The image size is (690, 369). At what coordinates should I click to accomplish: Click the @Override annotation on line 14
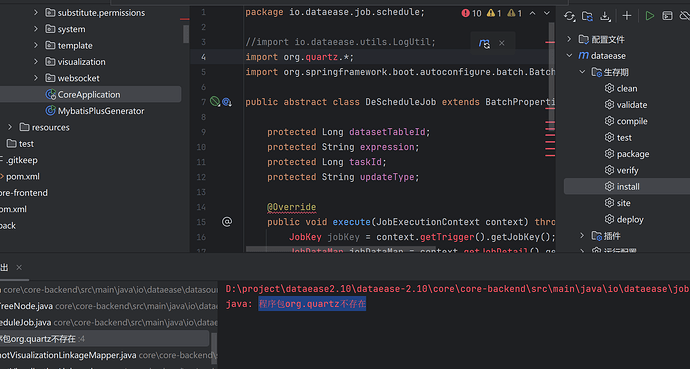coord(291,207)
